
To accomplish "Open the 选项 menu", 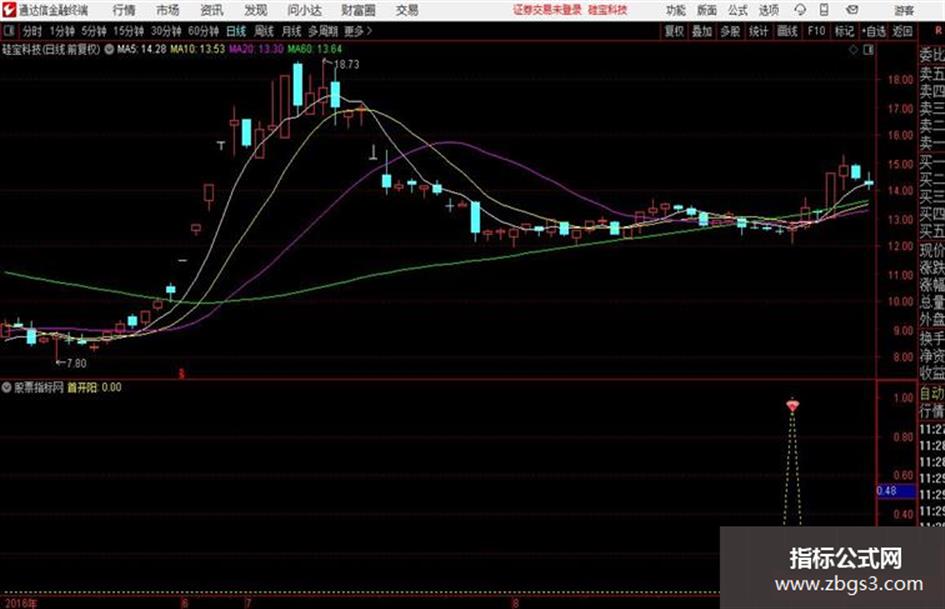I will 769,10.
